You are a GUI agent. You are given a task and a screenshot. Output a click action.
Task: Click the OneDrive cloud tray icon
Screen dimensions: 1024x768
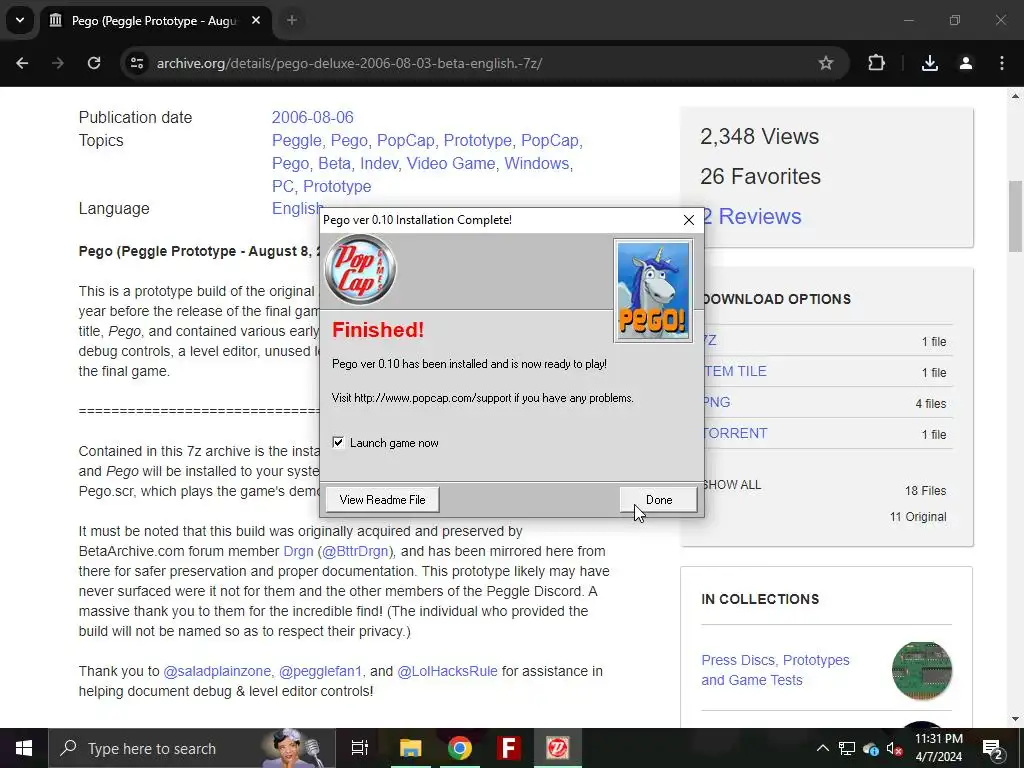(x=871, y=748)
